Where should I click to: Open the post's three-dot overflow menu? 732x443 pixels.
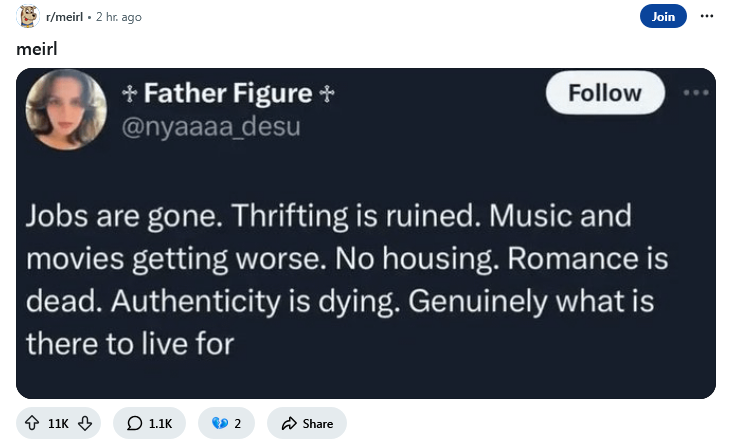pos(707,16)
